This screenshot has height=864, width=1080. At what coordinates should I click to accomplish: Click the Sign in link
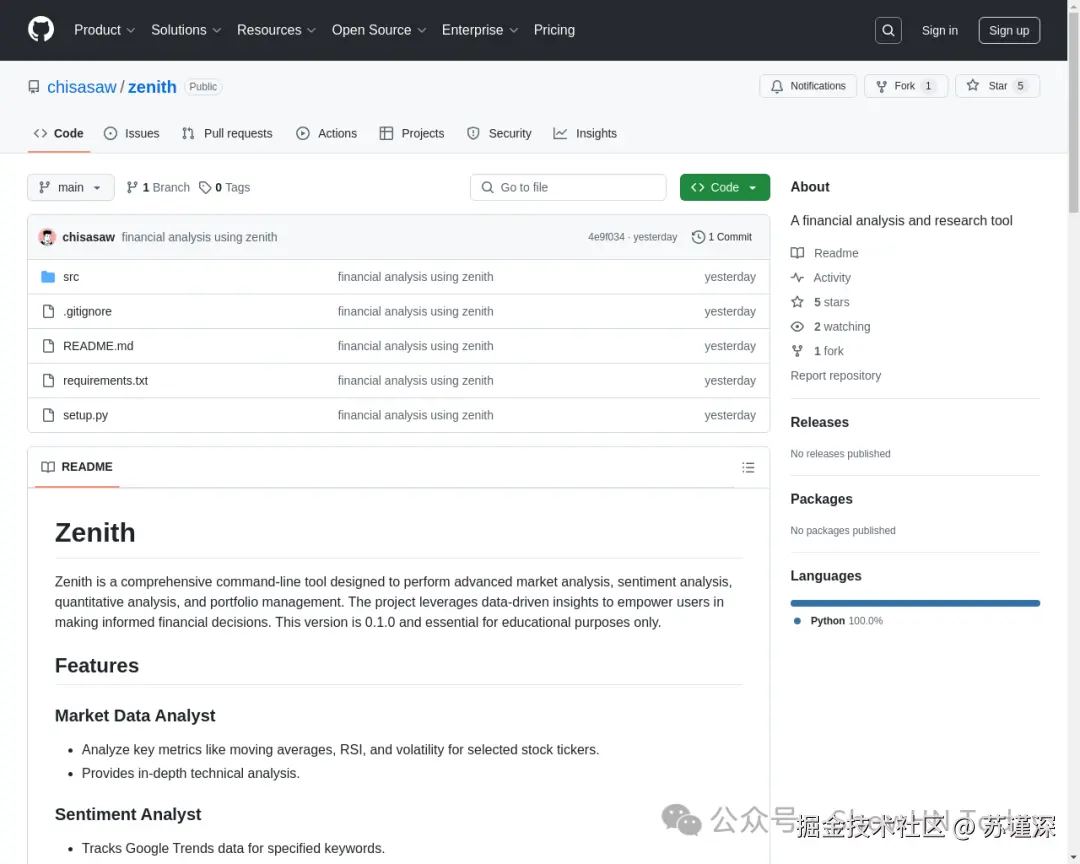pos(939,30)
